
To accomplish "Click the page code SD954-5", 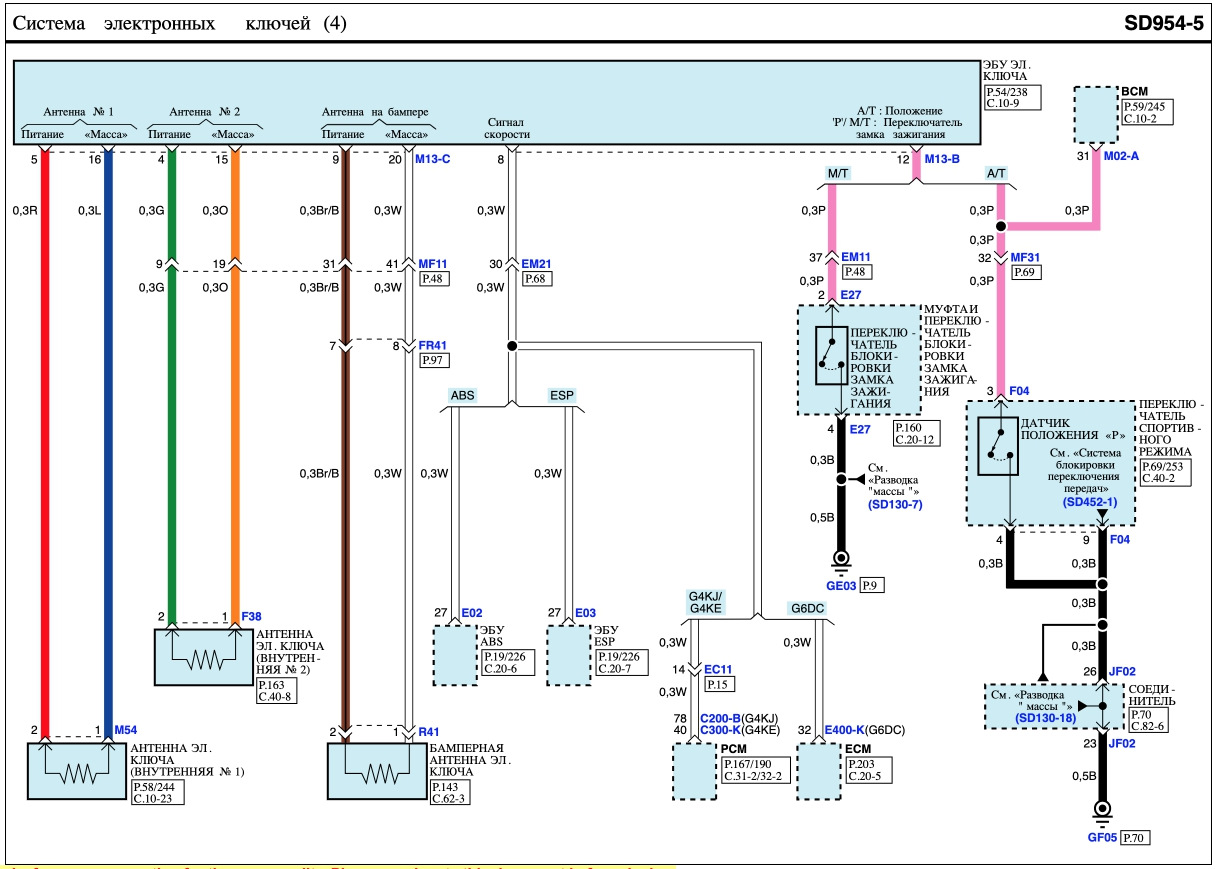I will [1164, 23].
